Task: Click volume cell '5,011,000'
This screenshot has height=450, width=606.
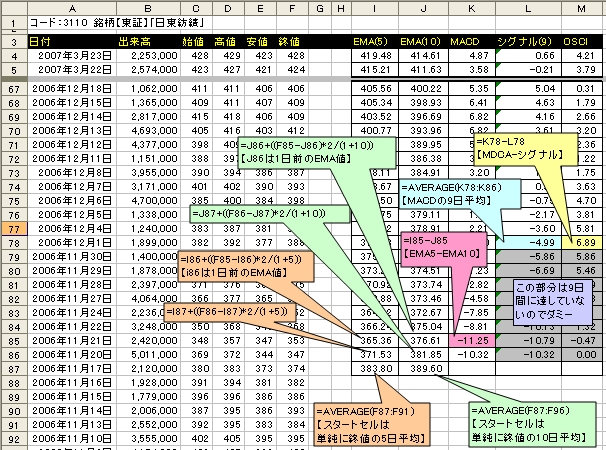Action: pyautogui.click(x=148, y=355)
